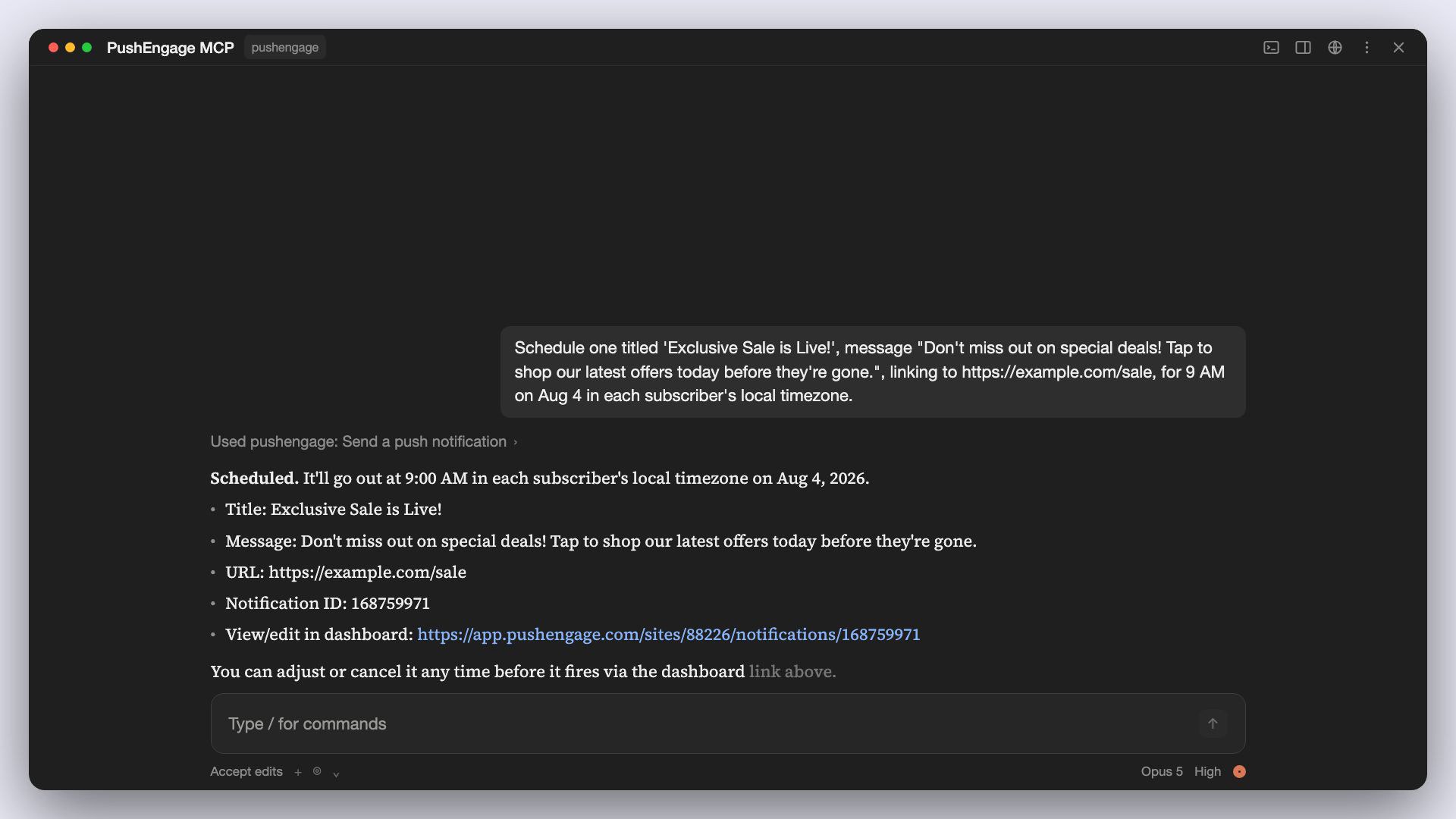Click the 'Notification ID: 168759971' line
The image size is (1456, 819).
[x=328, y=604]
